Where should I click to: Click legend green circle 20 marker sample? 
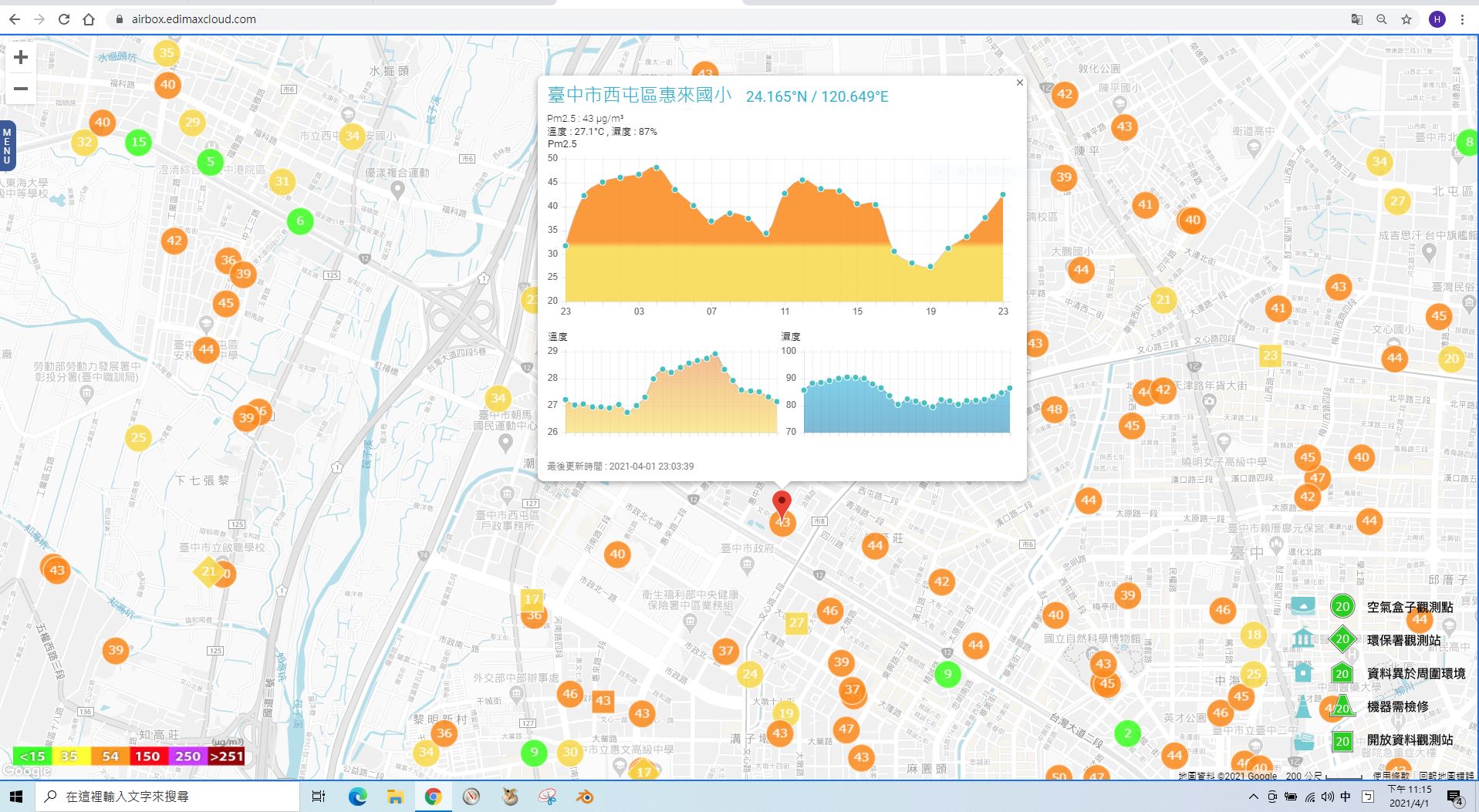click(x=1342, y=606)
